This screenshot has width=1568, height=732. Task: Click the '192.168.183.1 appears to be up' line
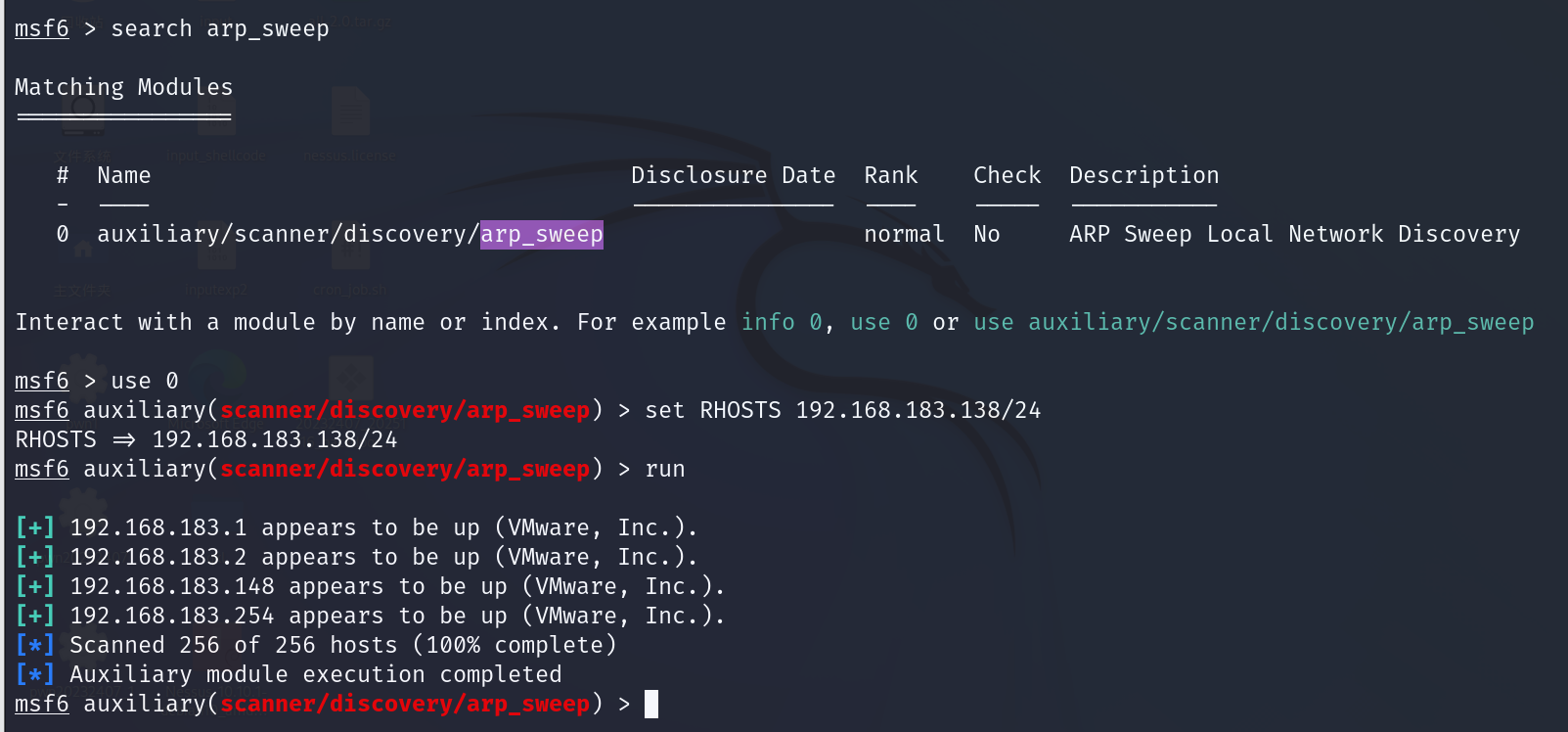coord(356,527)
